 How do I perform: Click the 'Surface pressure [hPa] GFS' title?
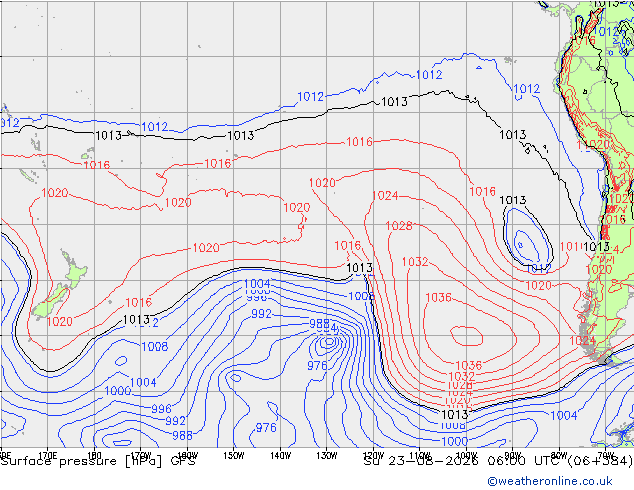click(98, 461)
